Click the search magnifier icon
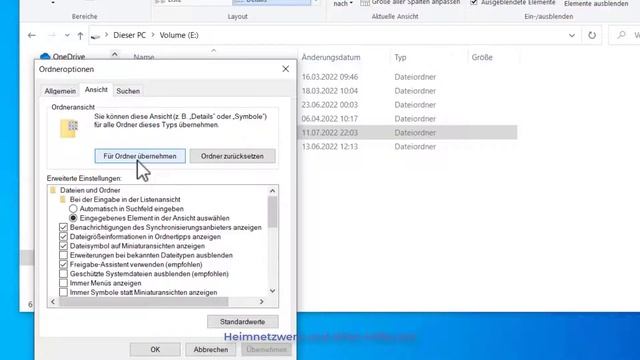The image size is (640, 360). (x=621, y=35)
